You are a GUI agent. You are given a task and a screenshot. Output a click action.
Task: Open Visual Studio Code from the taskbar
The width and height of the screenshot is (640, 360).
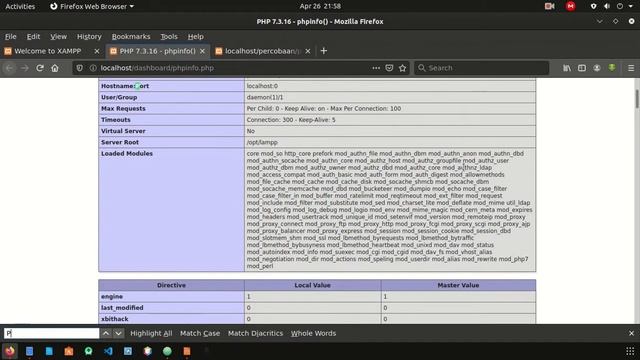point(108,351)
